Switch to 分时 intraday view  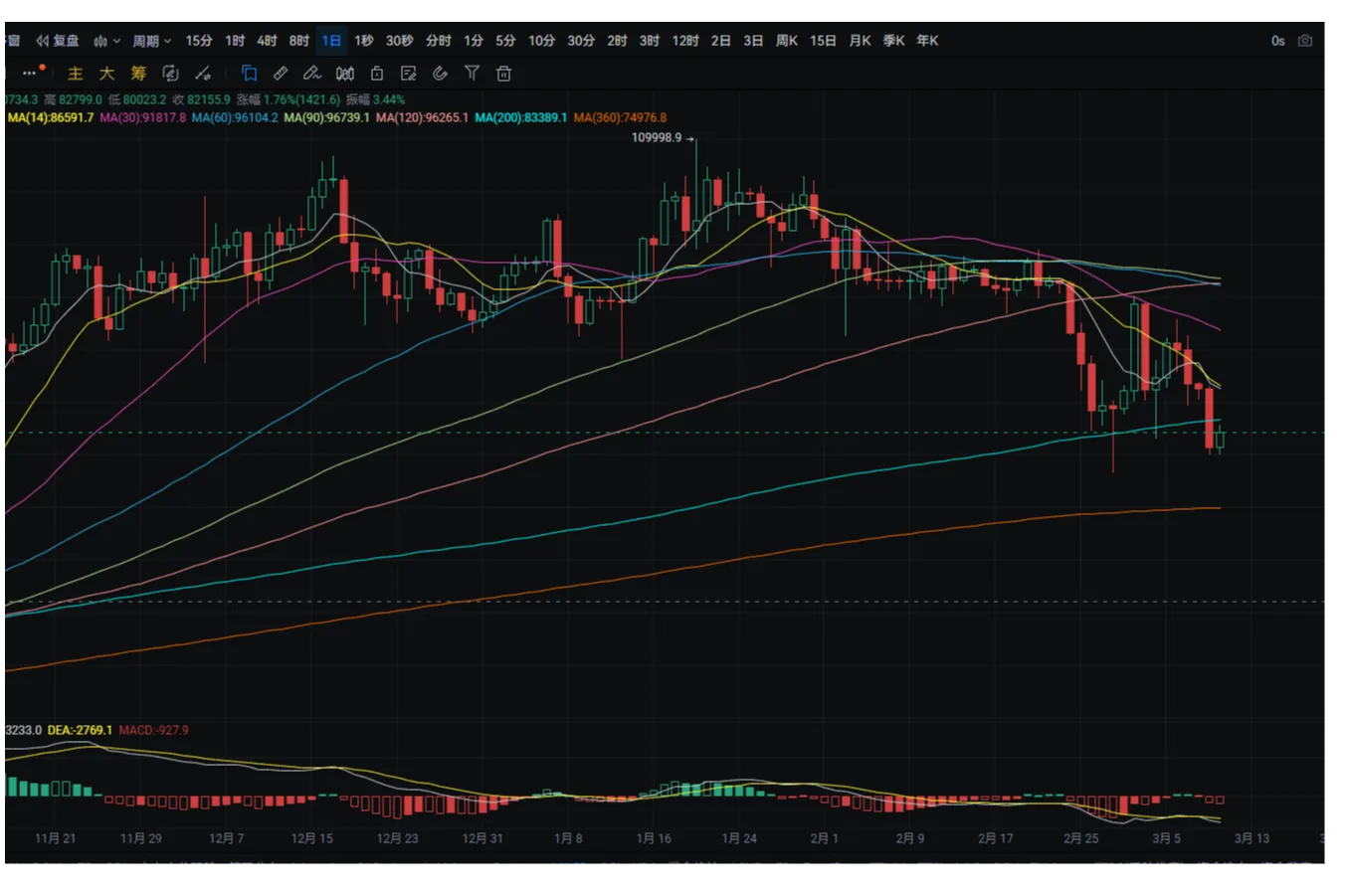pos(439,41)
